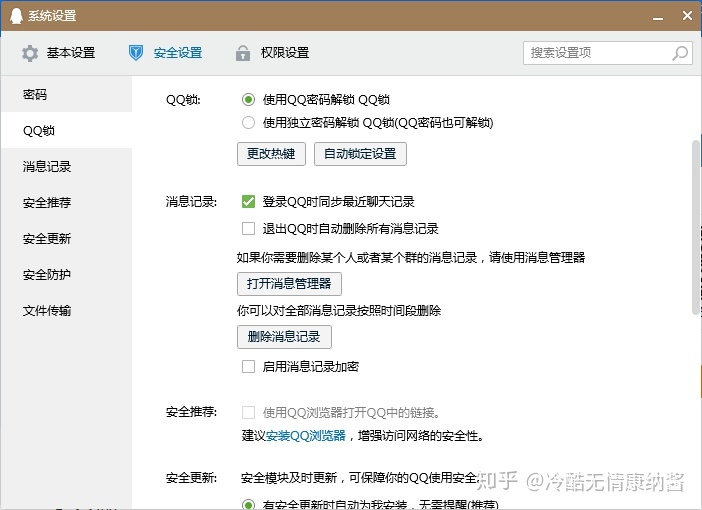
Task: Focus the 搜索设置项 search field
Action: coord(608,53)
